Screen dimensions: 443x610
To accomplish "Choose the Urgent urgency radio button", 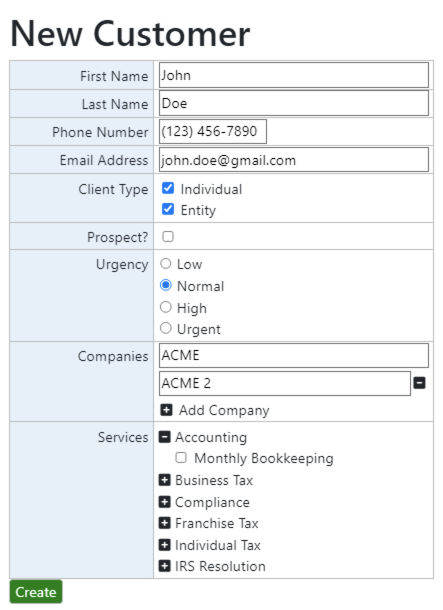I will [x=166, y=328].
